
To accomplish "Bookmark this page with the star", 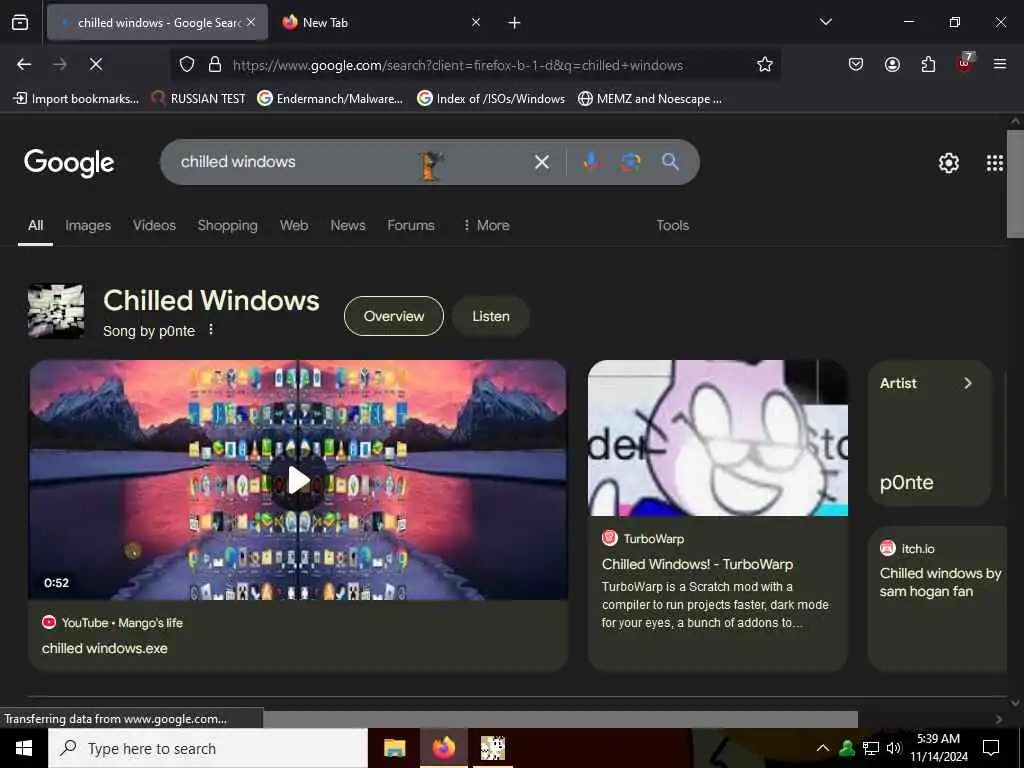I will [765, 64].
